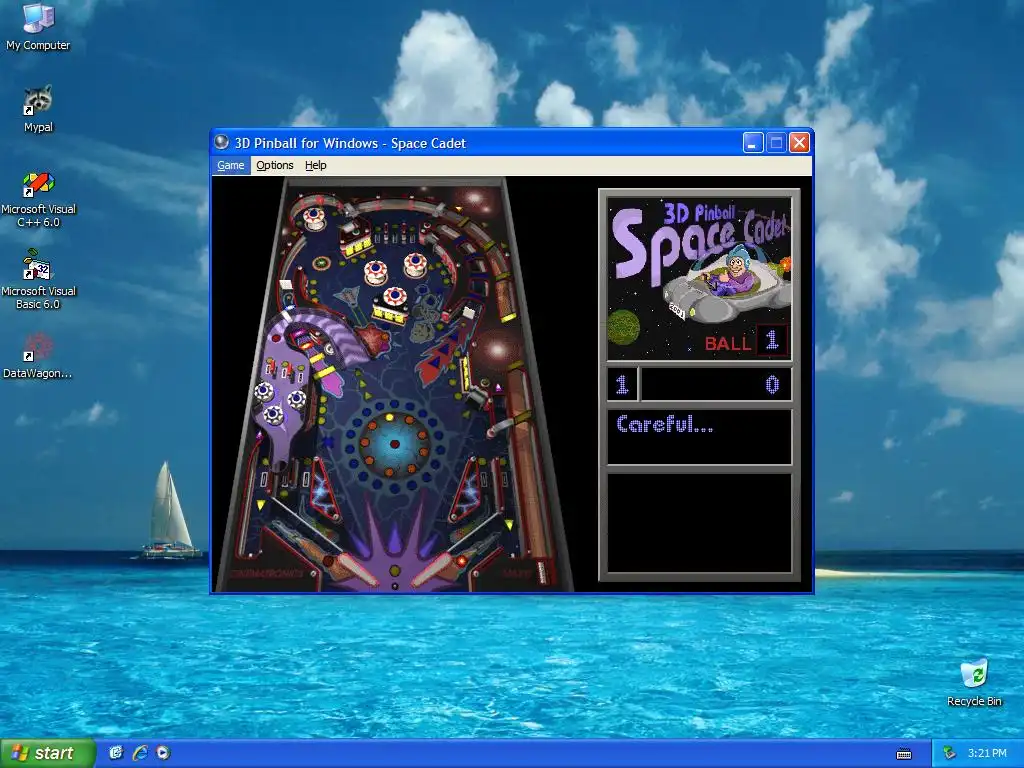Click the My Computer desktop icon
The image size is (1024, 768).
38,27
